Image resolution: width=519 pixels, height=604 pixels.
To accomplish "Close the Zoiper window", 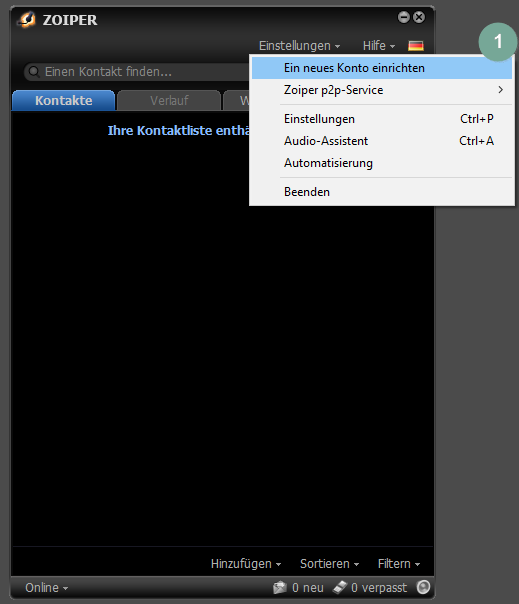I will pyautogui.click(x=419, y=17).
